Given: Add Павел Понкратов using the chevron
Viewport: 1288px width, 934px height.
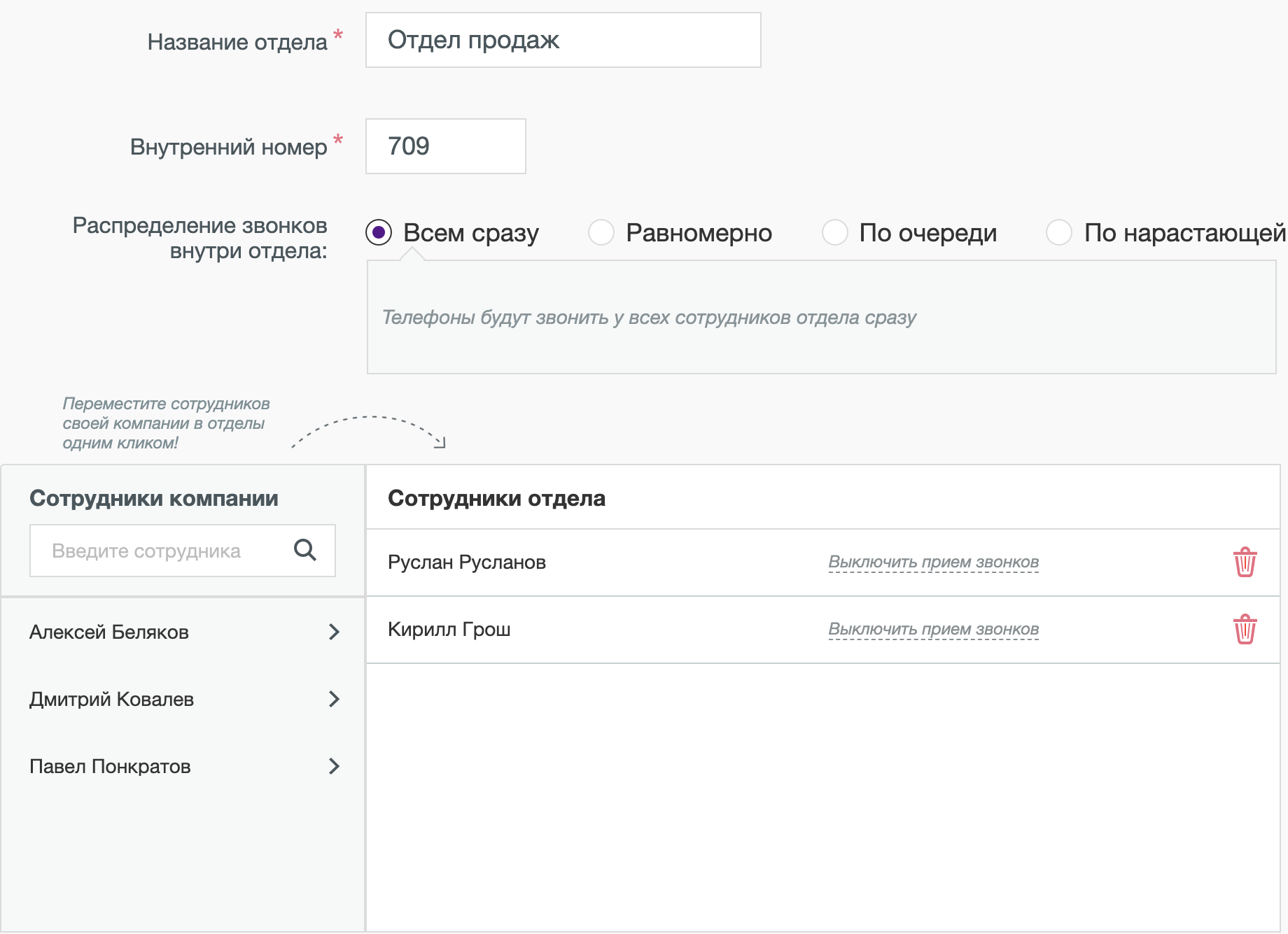Looking at the screenshot, I should pyautogui.click(x=335, y=766).
